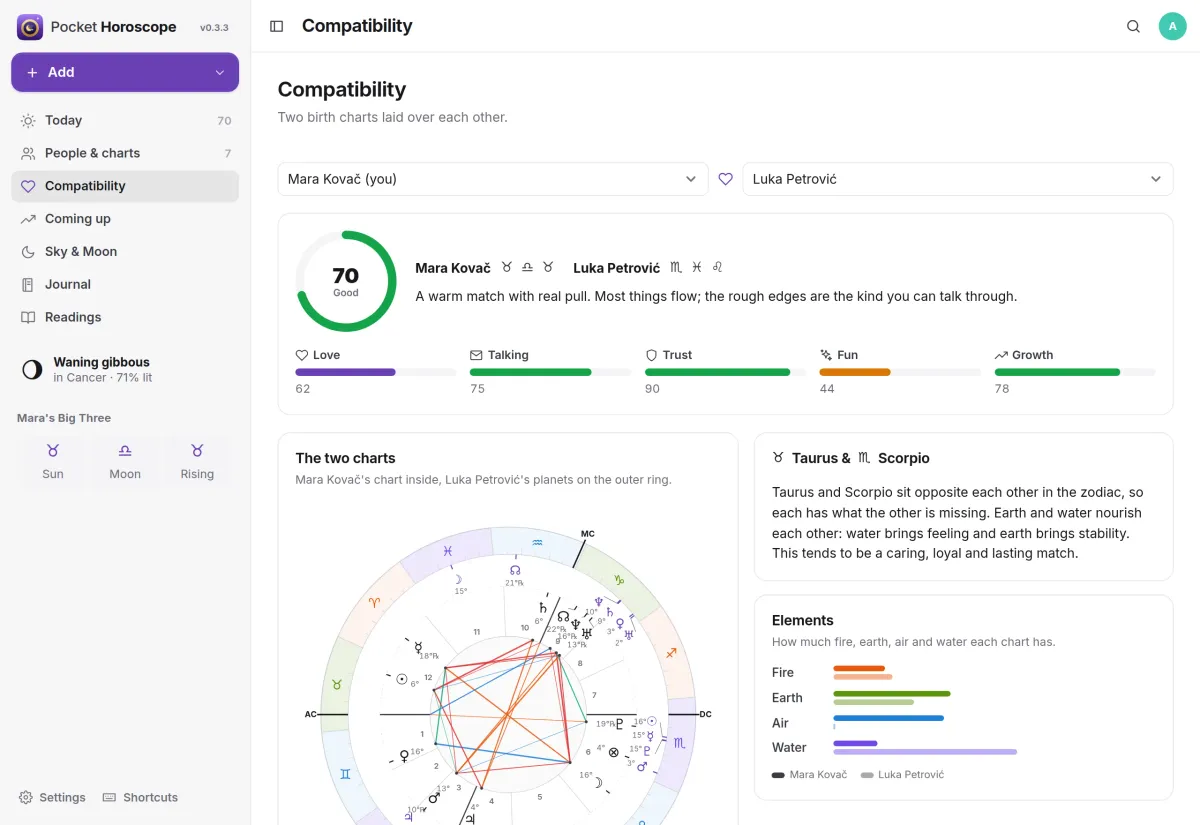1200x825 pixels.
Task: Click the 'in Cancer · 71% lit' text
Action: (102, 378)
